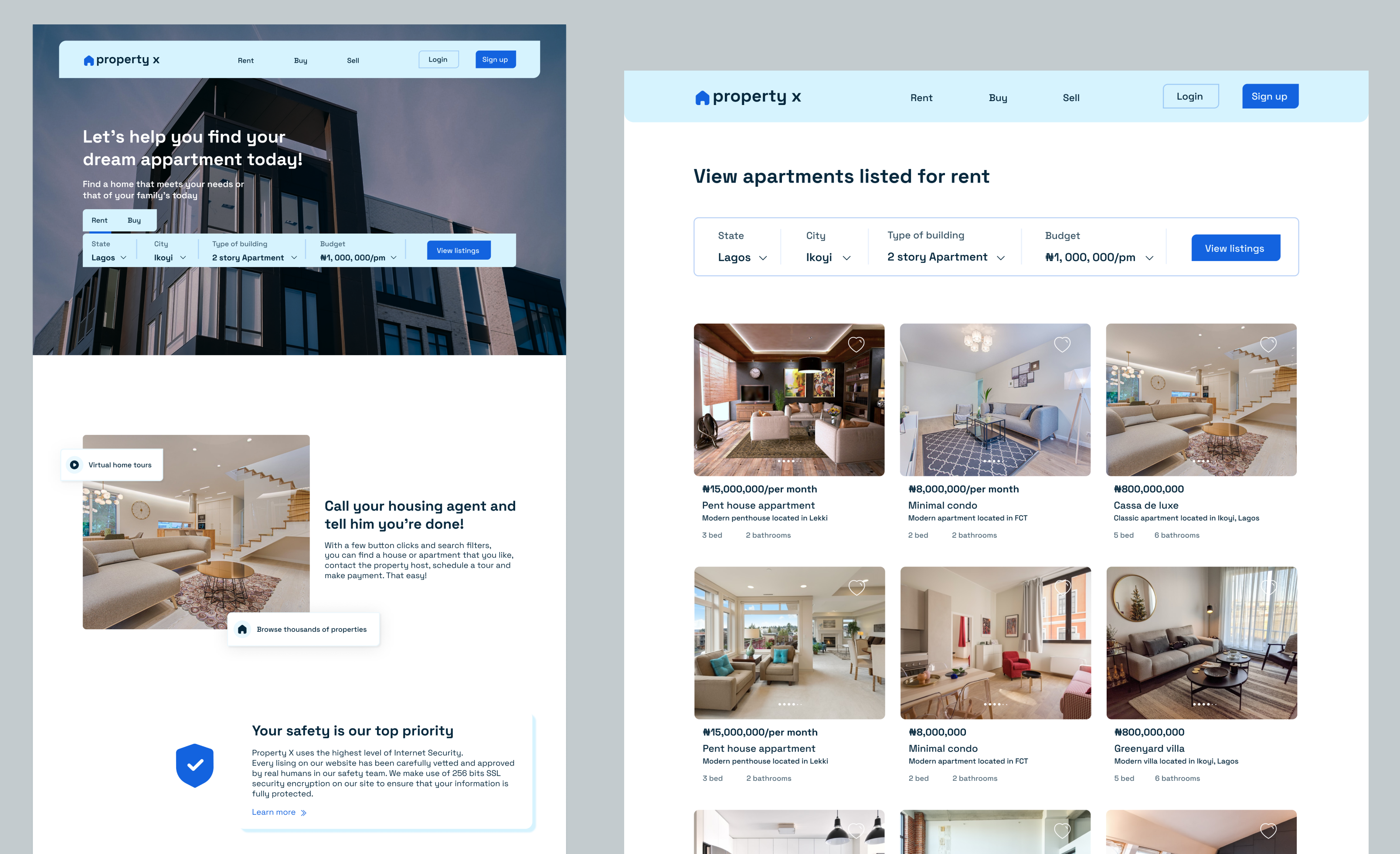This screenshot has width=1400, height=854.
Task: Click the Virtual home tours badge
Action: pos(112,465)
